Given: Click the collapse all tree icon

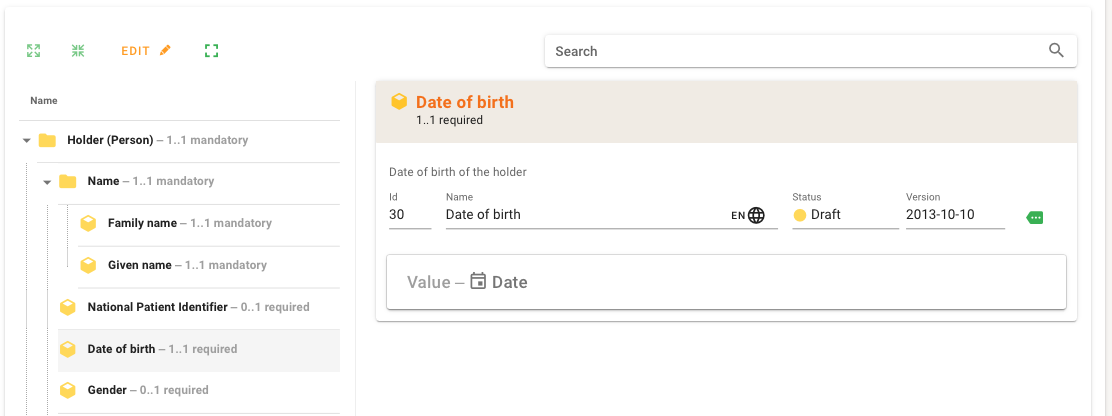Looking at the screenshot, I should coord(78,50).
